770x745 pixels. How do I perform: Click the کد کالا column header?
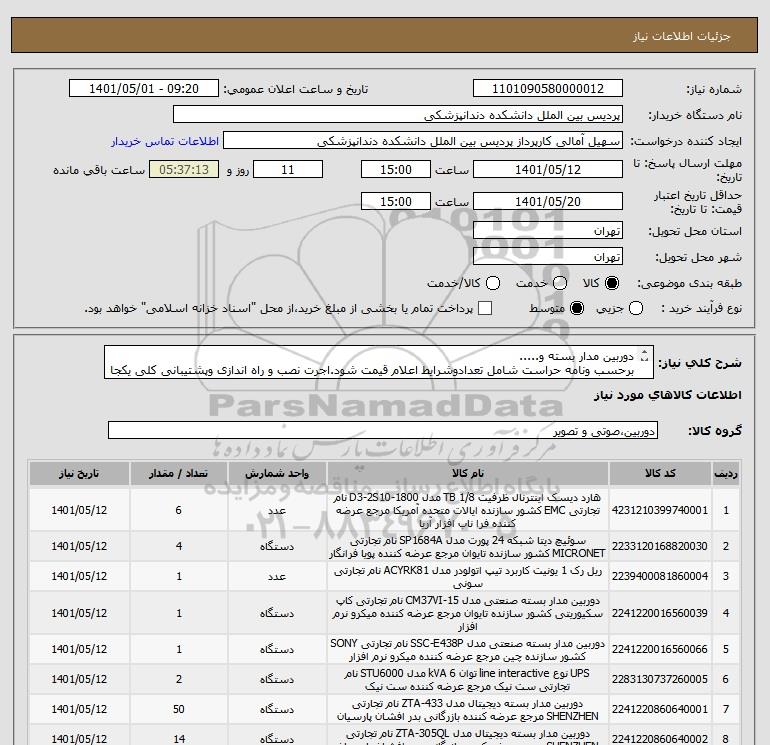click(x=660, y=473)
